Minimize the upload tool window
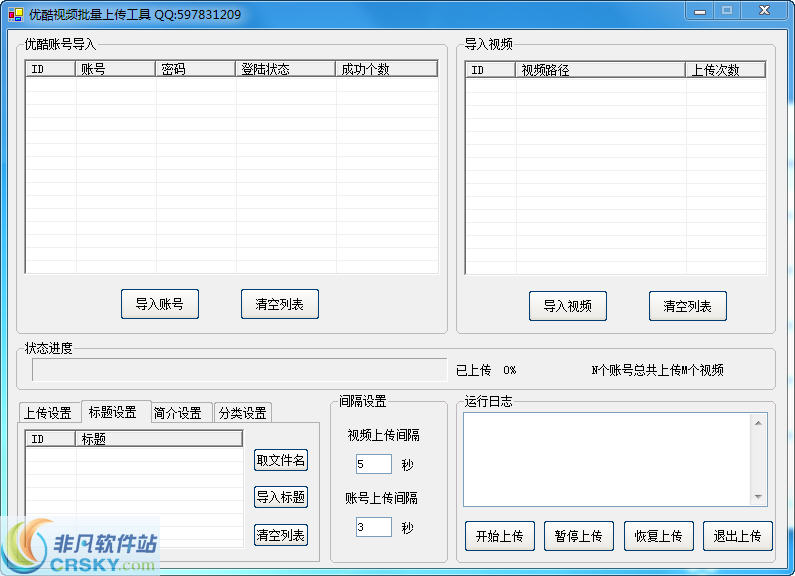This screenshot has height=576, width=795. pyautogui.click(x=700, y=11)
